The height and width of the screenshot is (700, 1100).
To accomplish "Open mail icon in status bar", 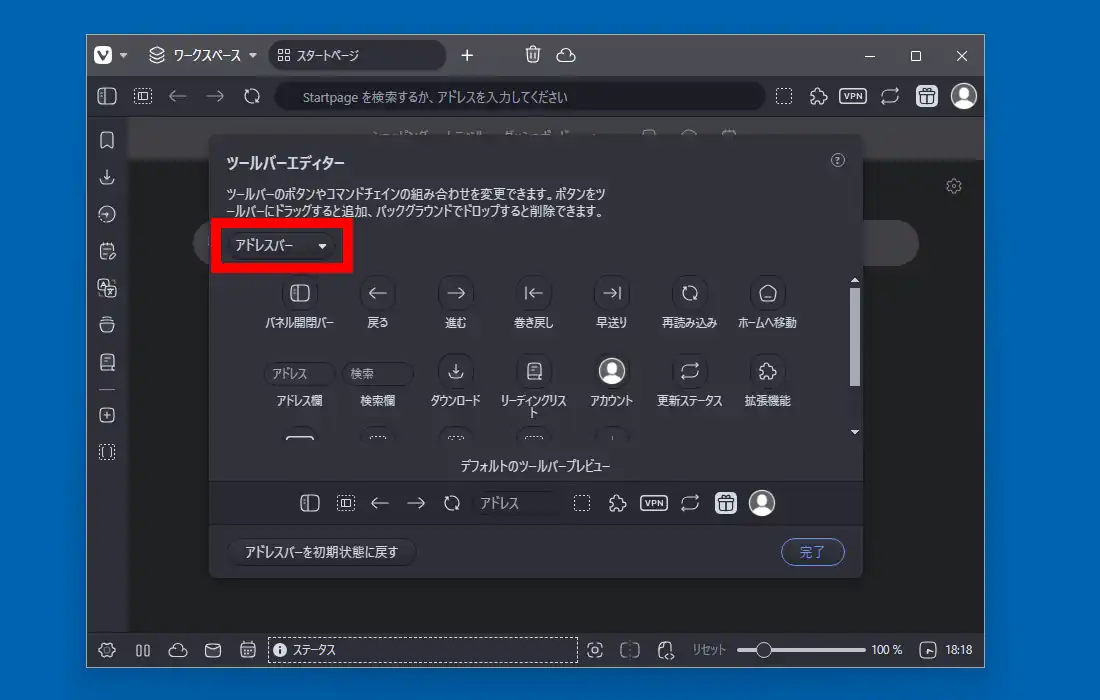I will click(x=213, y=650).
